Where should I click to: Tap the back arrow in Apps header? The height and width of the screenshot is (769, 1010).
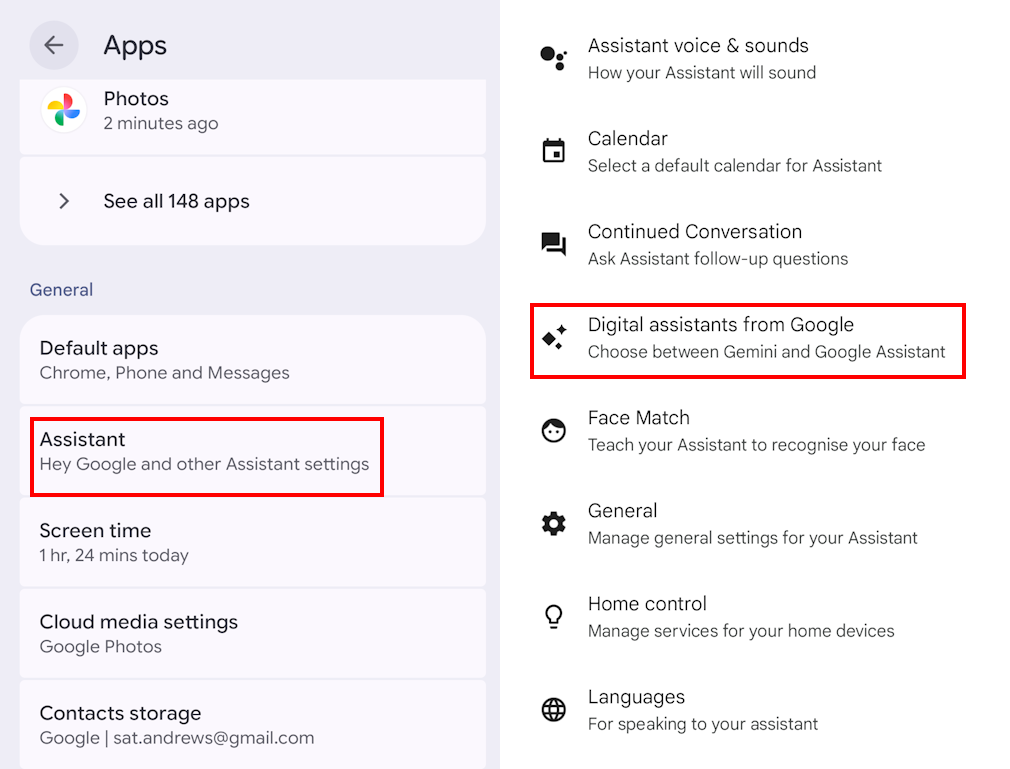tap(53, 45)
